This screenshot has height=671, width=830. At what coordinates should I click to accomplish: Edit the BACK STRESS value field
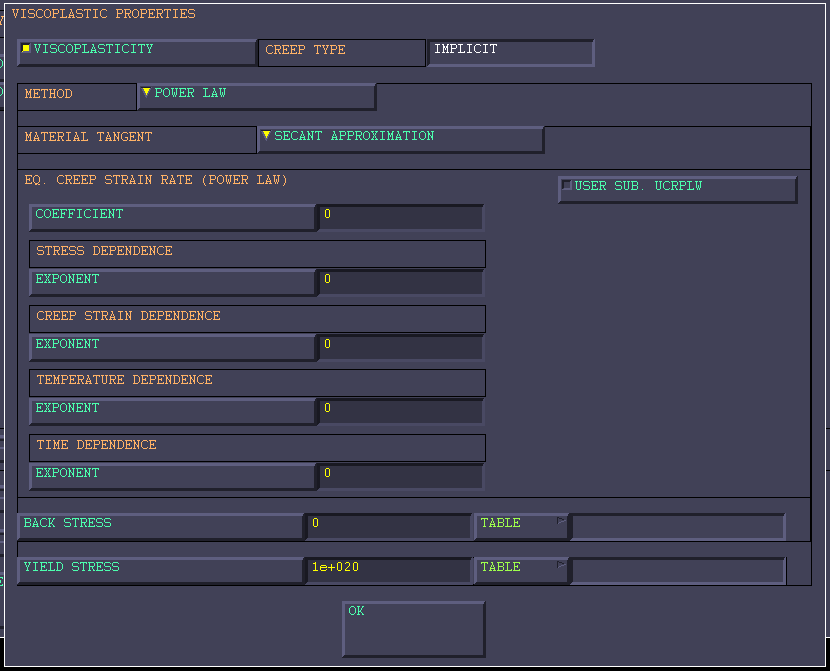(x=389, y=527)
